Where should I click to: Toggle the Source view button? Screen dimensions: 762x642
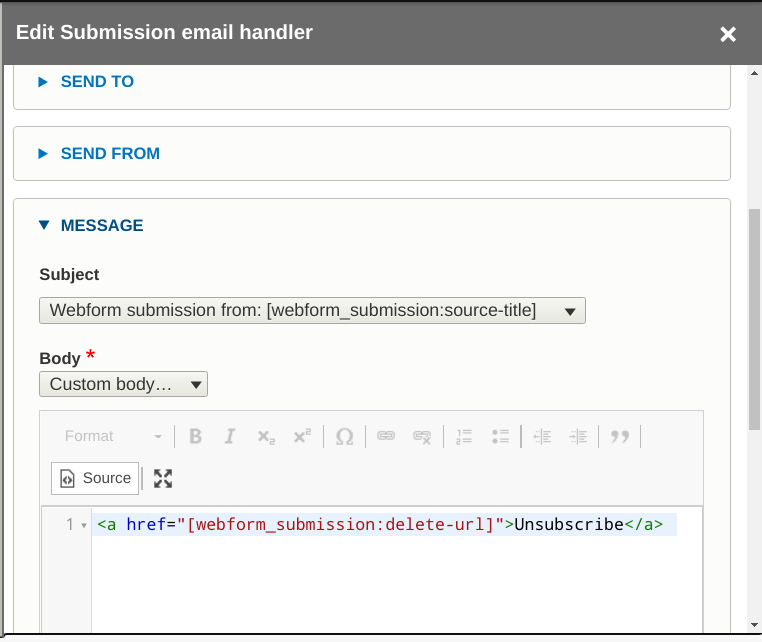(x=95, y=478)
